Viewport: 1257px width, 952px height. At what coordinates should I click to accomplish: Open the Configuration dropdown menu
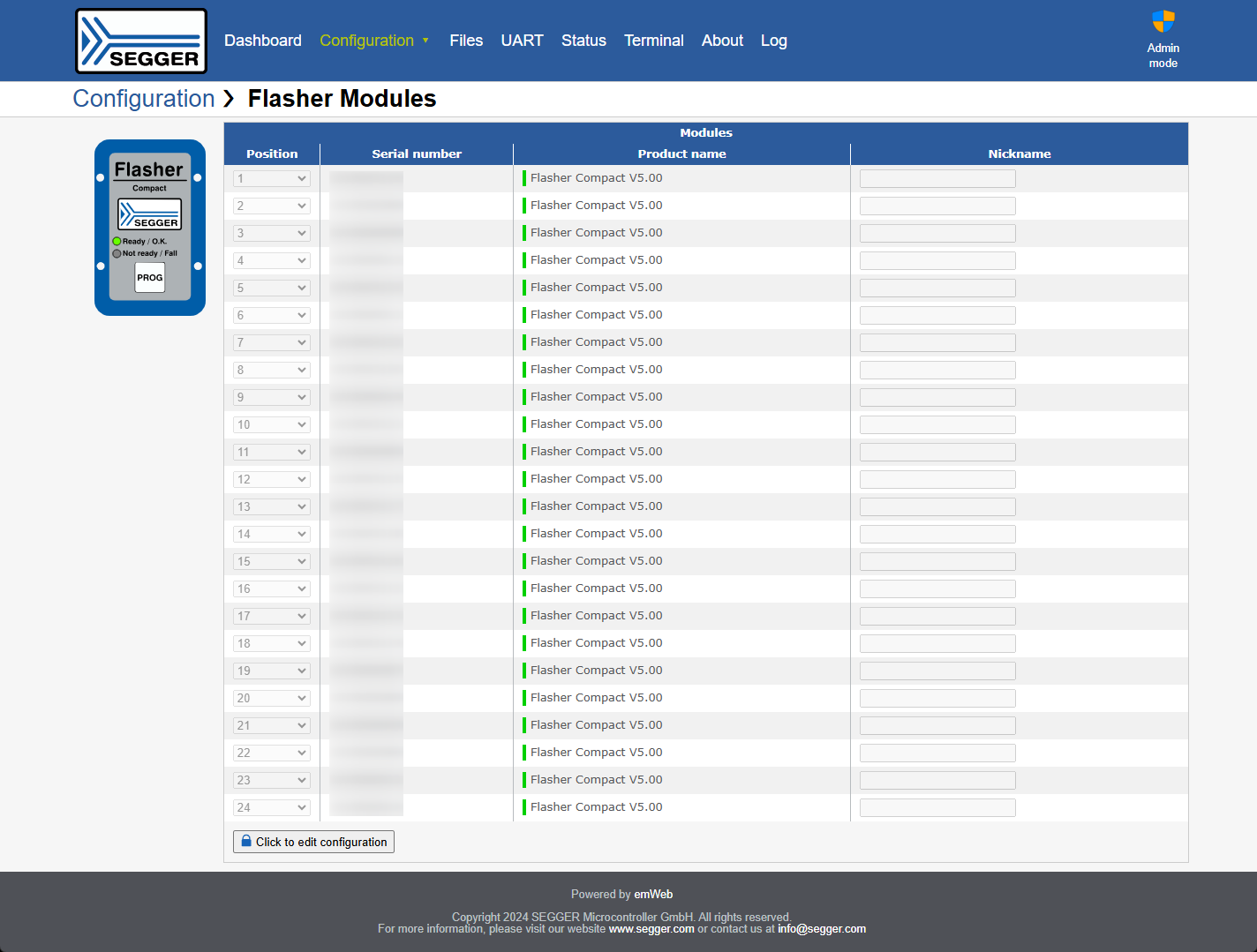coord(374,41)
